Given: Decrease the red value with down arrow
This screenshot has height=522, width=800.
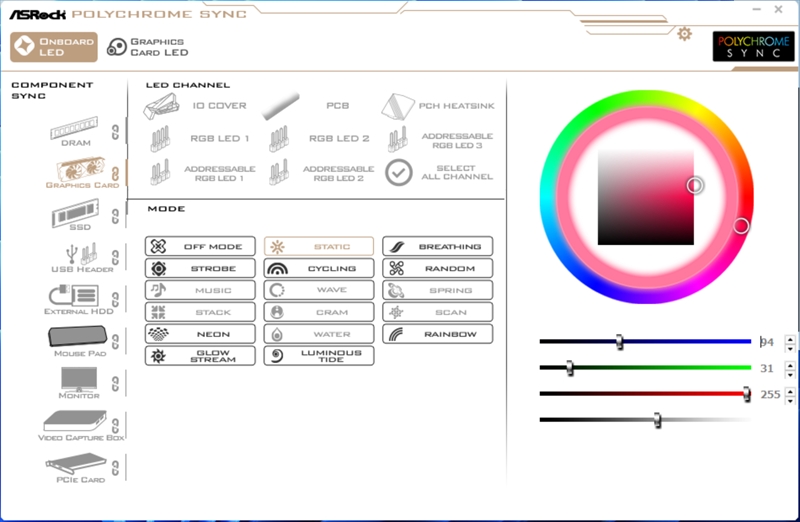Looking at the screenshot, I should (x=790, y=401).
